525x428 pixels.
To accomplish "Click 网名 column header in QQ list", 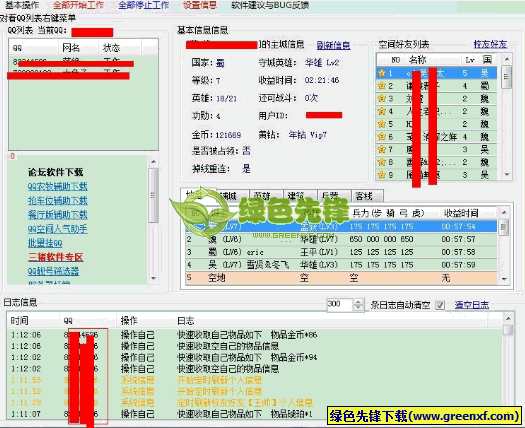I will [x=79, y=48].
